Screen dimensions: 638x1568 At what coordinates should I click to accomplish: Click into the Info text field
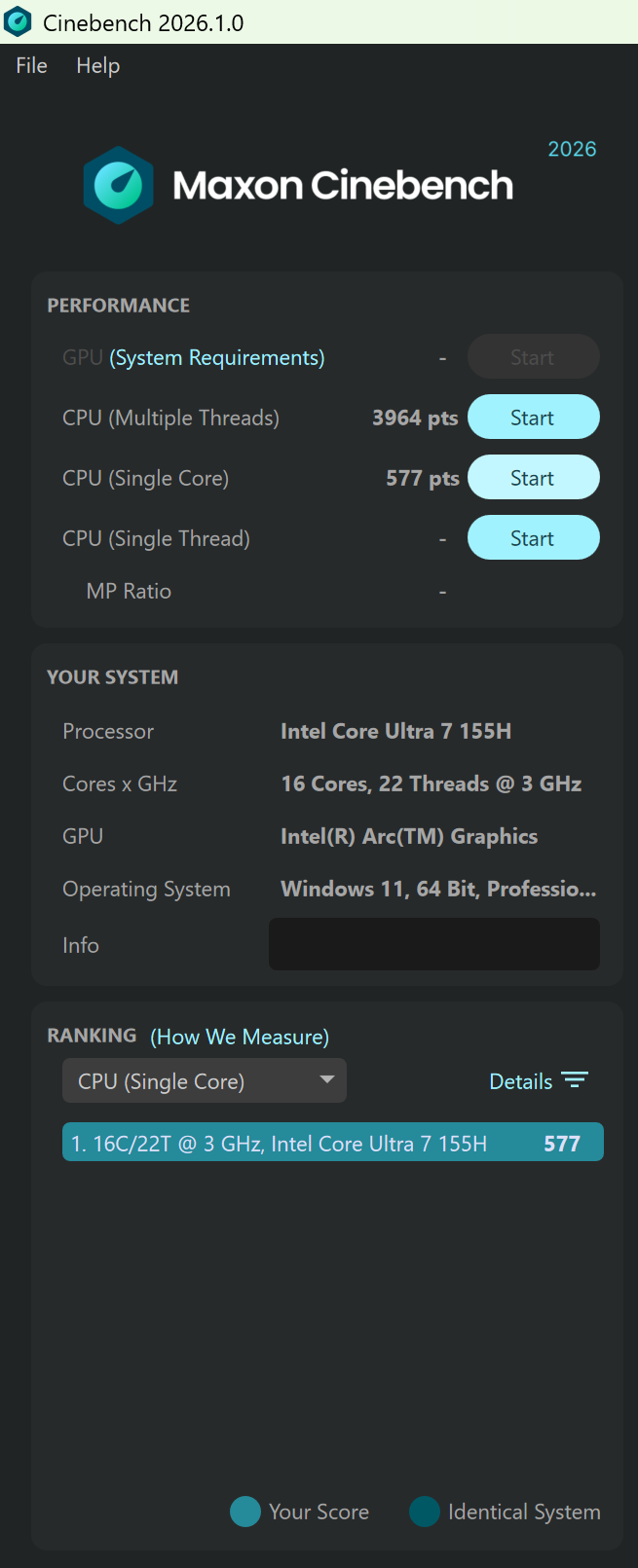click(433, 944)
